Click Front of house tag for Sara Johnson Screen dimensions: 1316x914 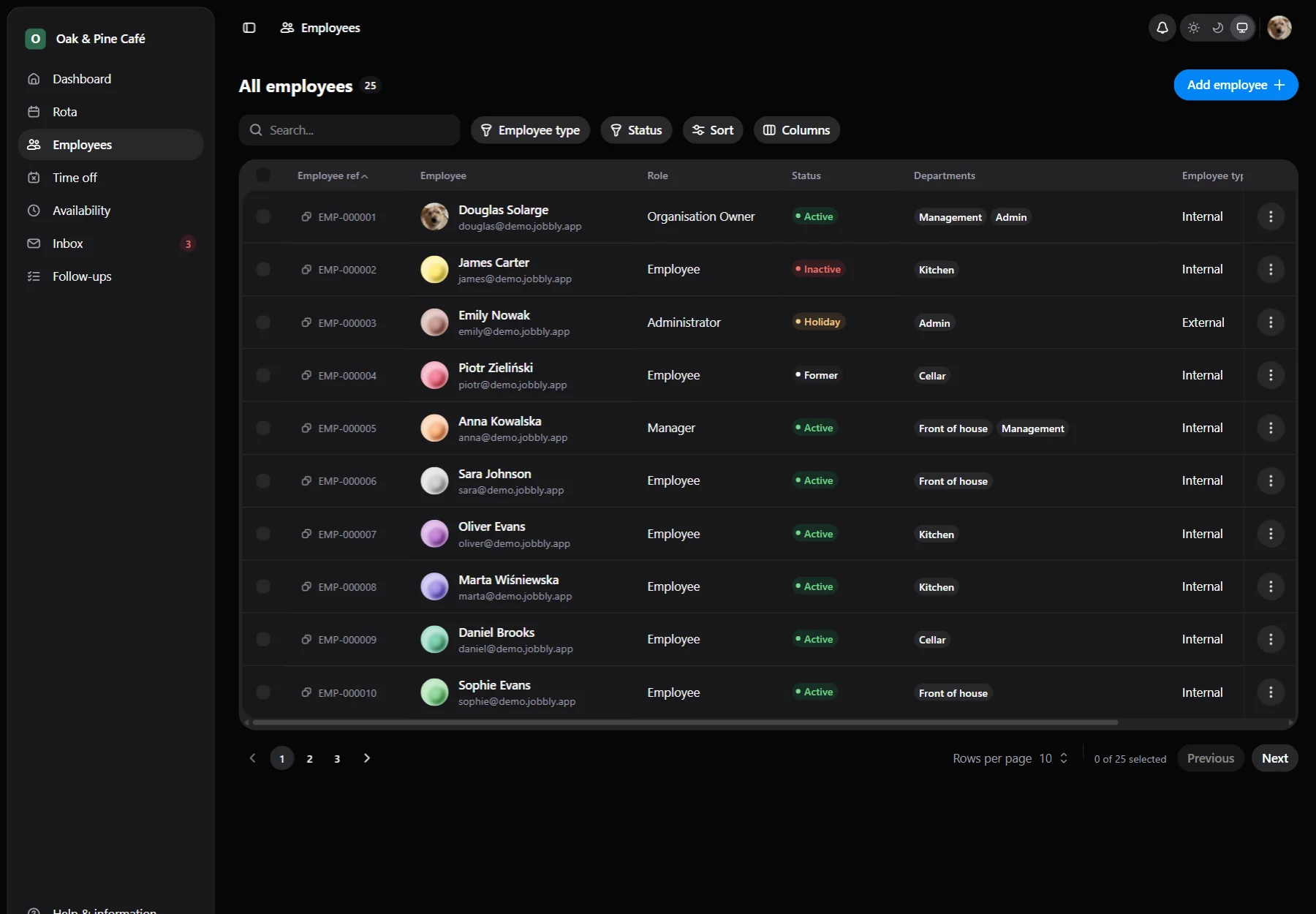pyautogui.click(x=953, y=481)
